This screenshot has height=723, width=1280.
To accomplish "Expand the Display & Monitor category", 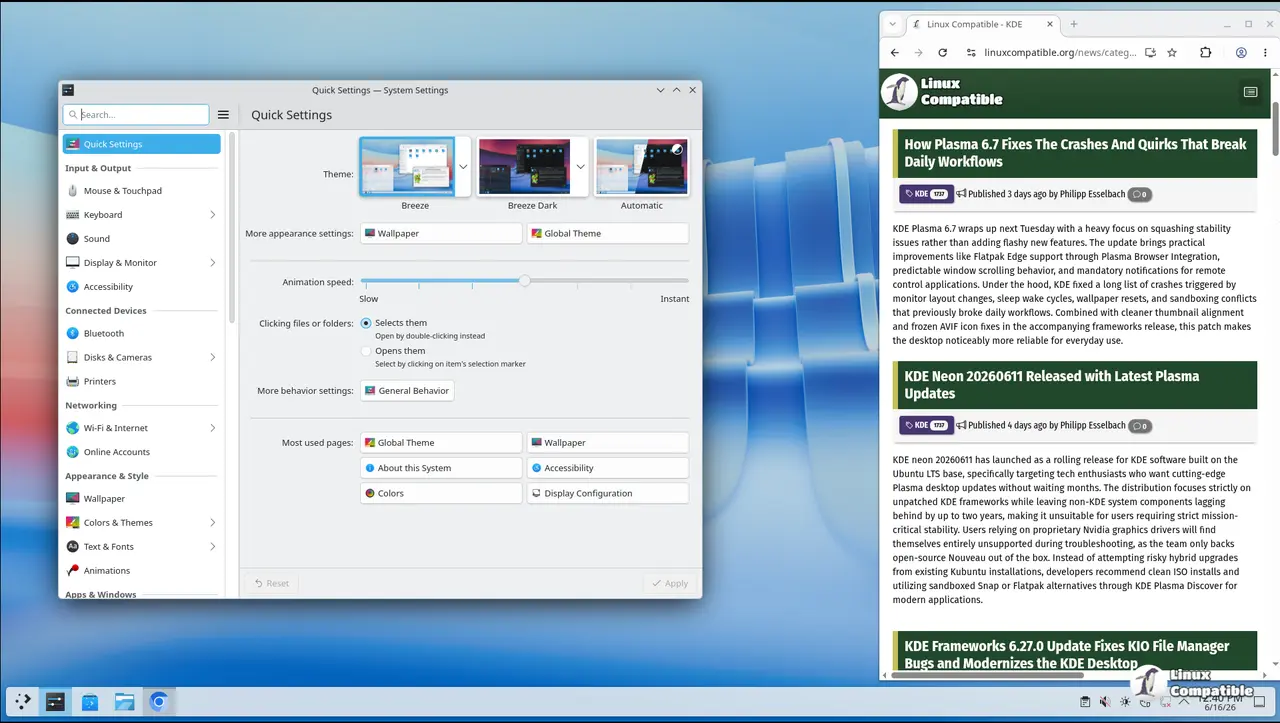I will point(213,263).
